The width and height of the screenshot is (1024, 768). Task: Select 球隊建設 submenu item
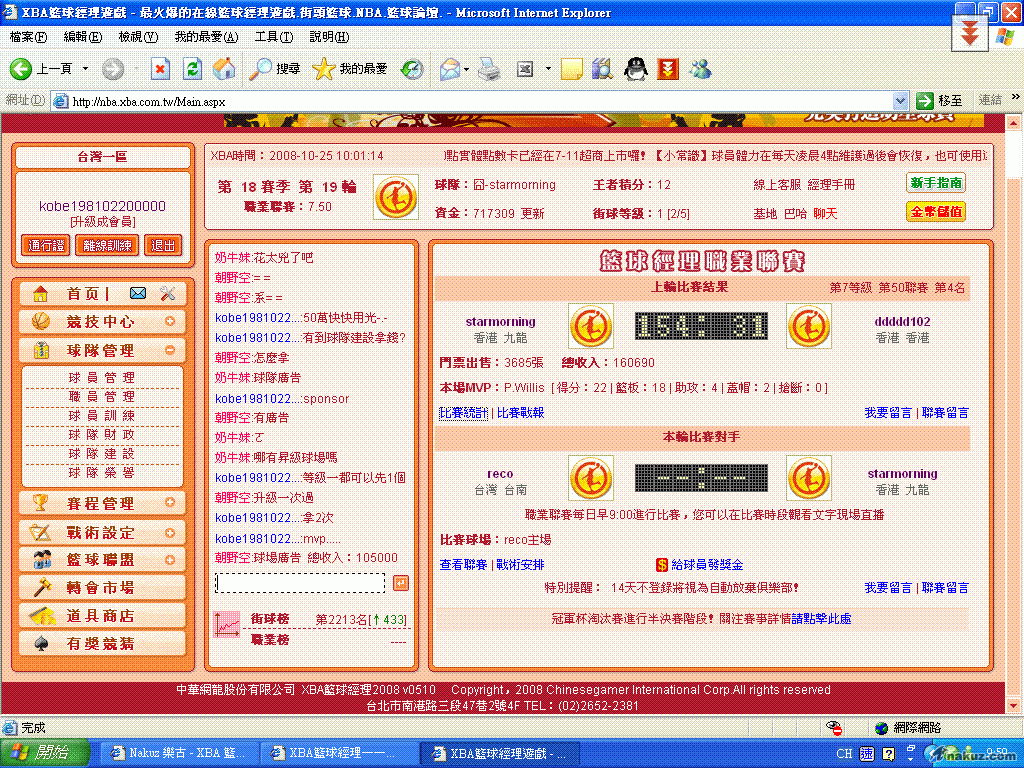102,453
